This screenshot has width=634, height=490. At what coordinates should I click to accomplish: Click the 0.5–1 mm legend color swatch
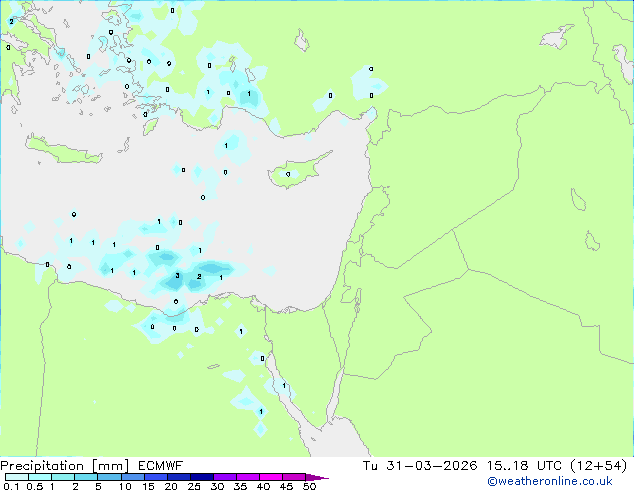click(x=40, y=477)
